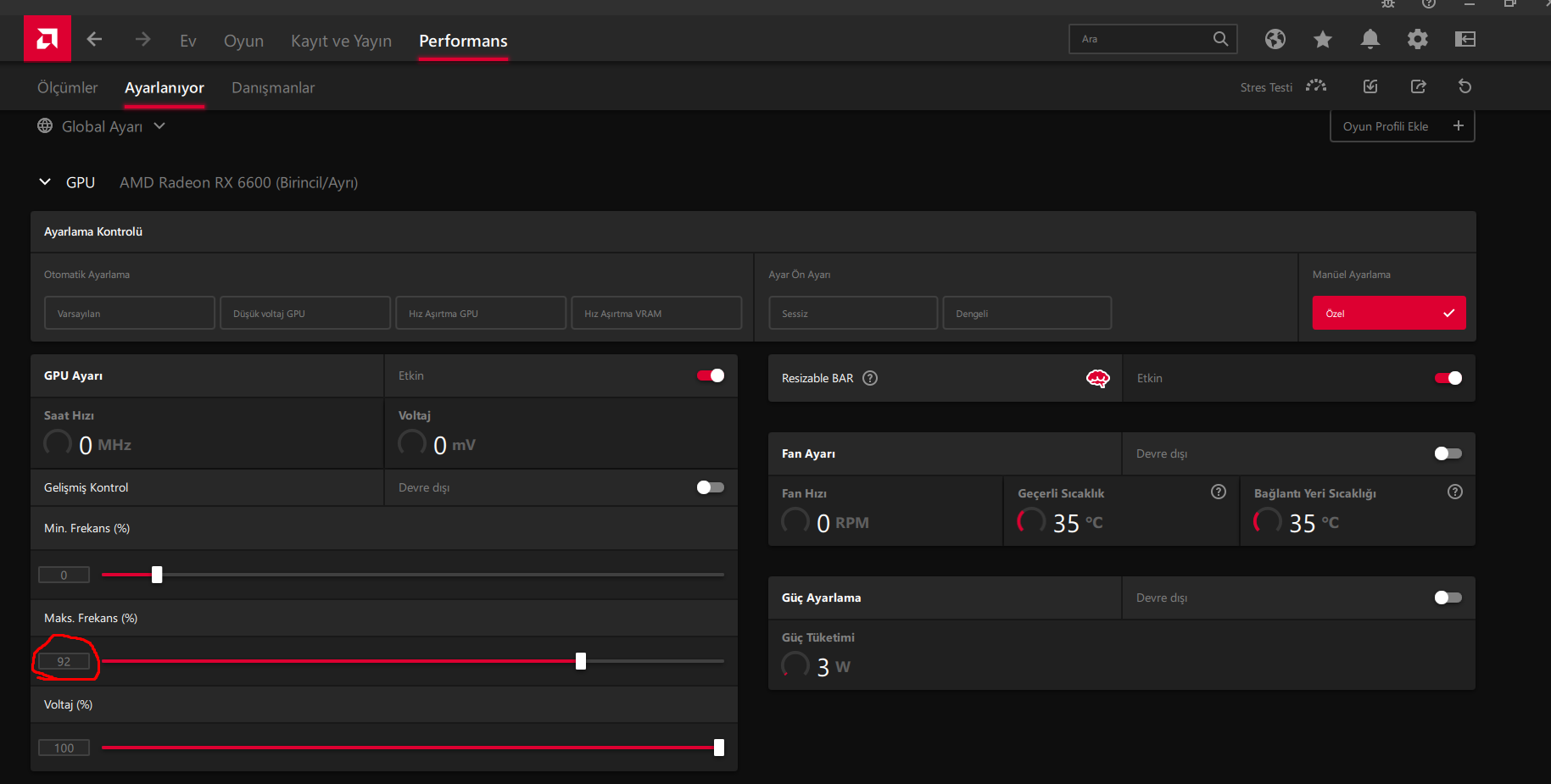This screenshot has width=1551, height=784.
Task: Expand the Global Ayarı dropdown
Action: point(159,125)
